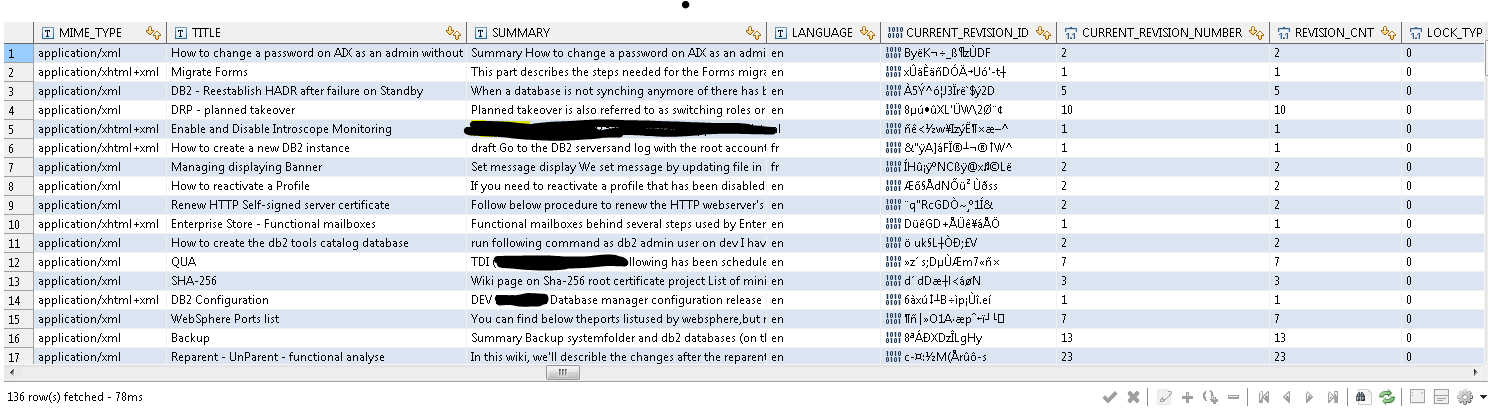The image size is (1488, 415).
Task: Select row number 12 header
Action: click(x=12, y=262)
